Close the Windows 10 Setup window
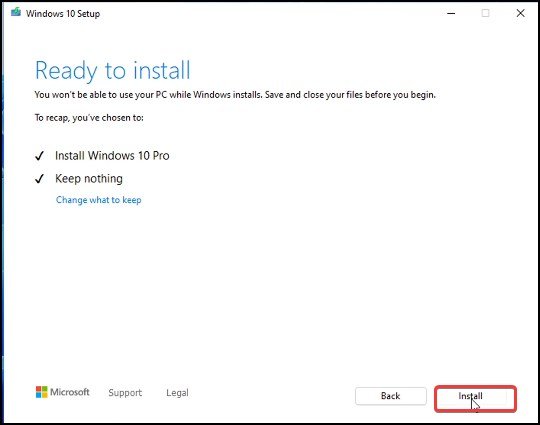 [x=520, y=13]
